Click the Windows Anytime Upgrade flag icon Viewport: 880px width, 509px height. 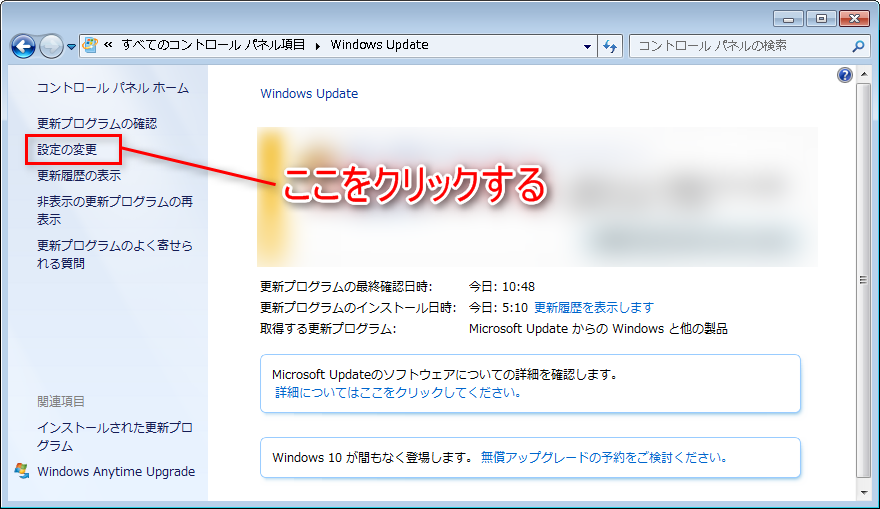tap(22, 471)
